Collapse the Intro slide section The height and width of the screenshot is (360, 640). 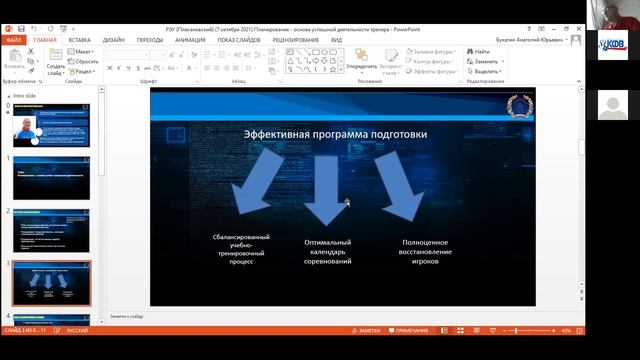9,96
